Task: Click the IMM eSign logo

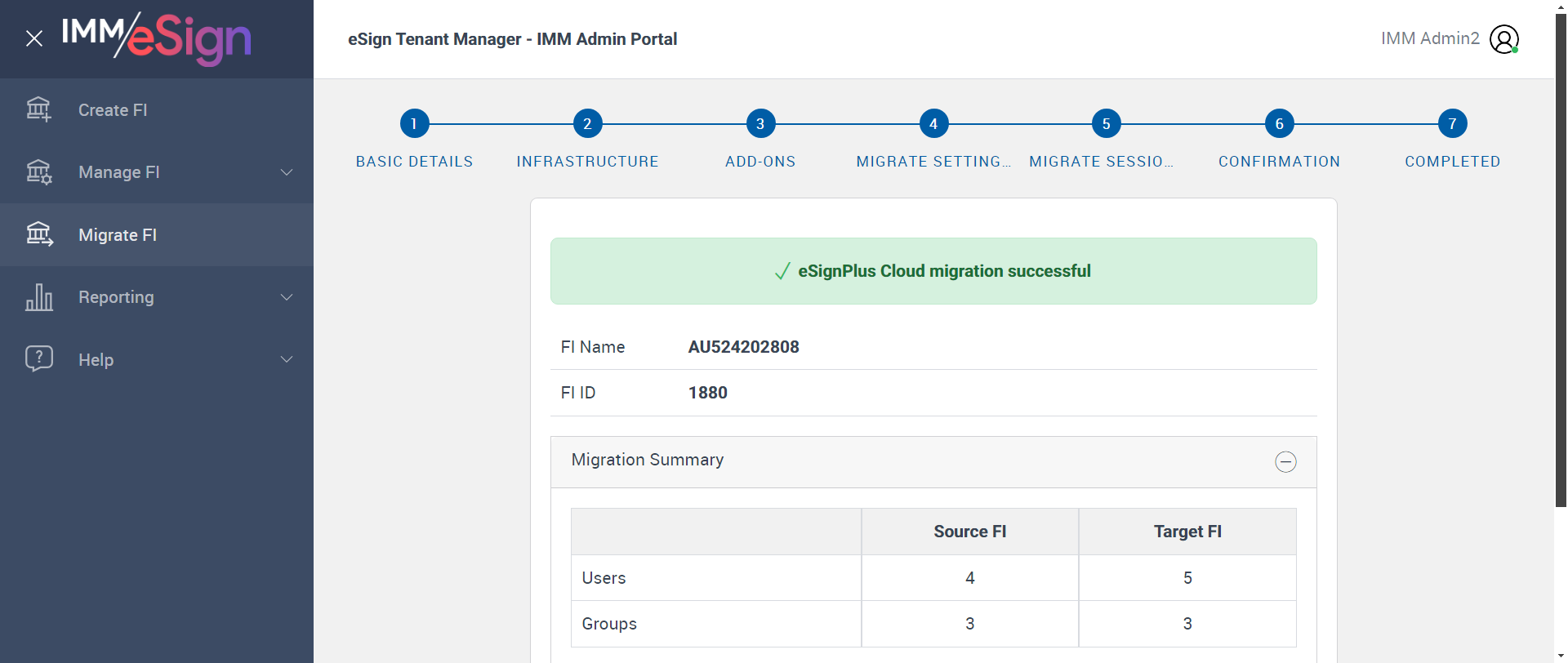Action: click(157, 38)
